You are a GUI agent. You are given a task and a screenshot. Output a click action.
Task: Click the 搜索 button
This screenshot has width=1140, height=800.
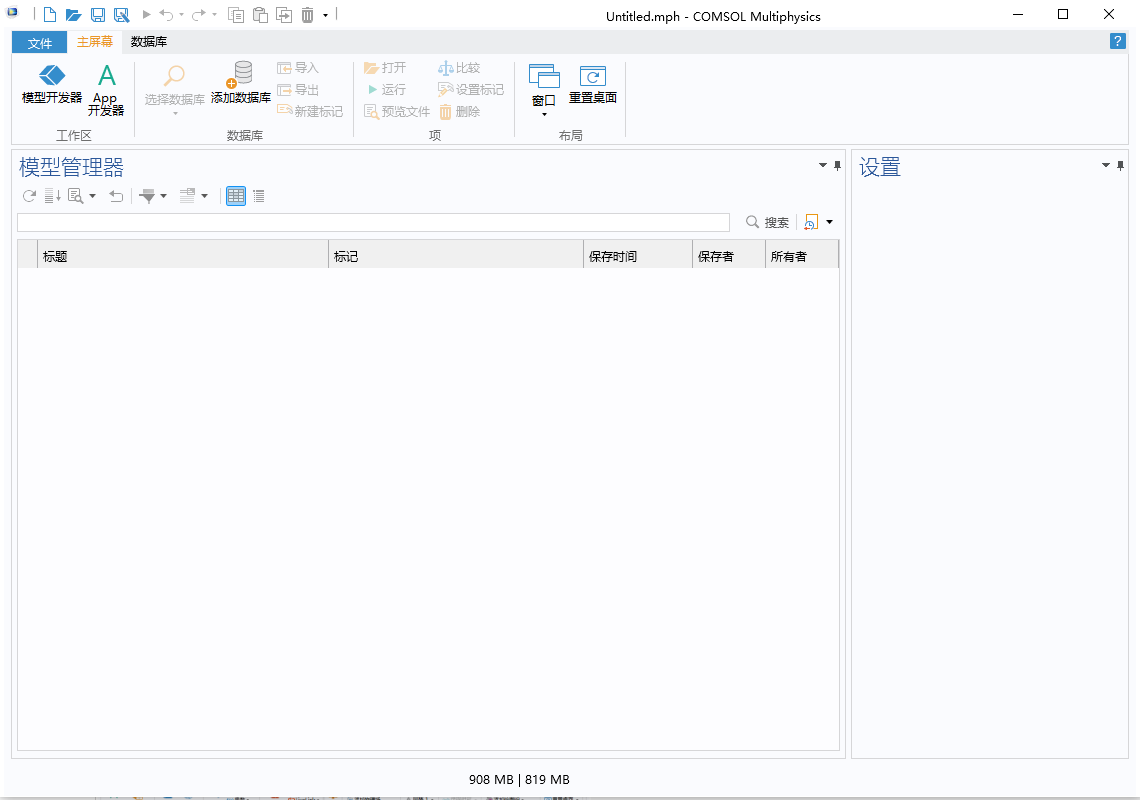coord(768,222)
